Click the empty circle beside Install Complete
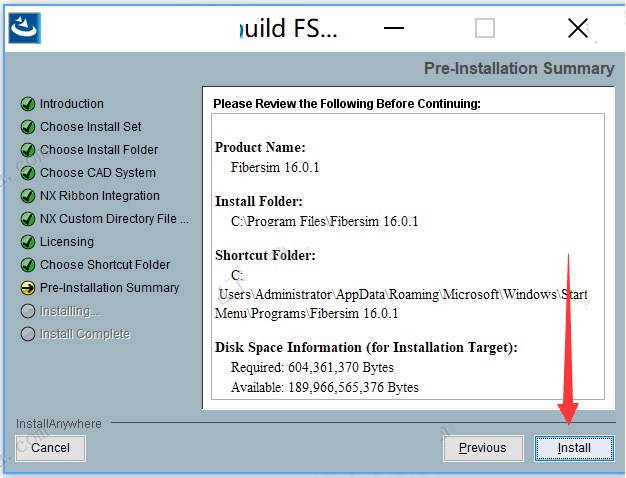This screenshot has width=626, height=478. pyautogui.click(x=28, y=334)
